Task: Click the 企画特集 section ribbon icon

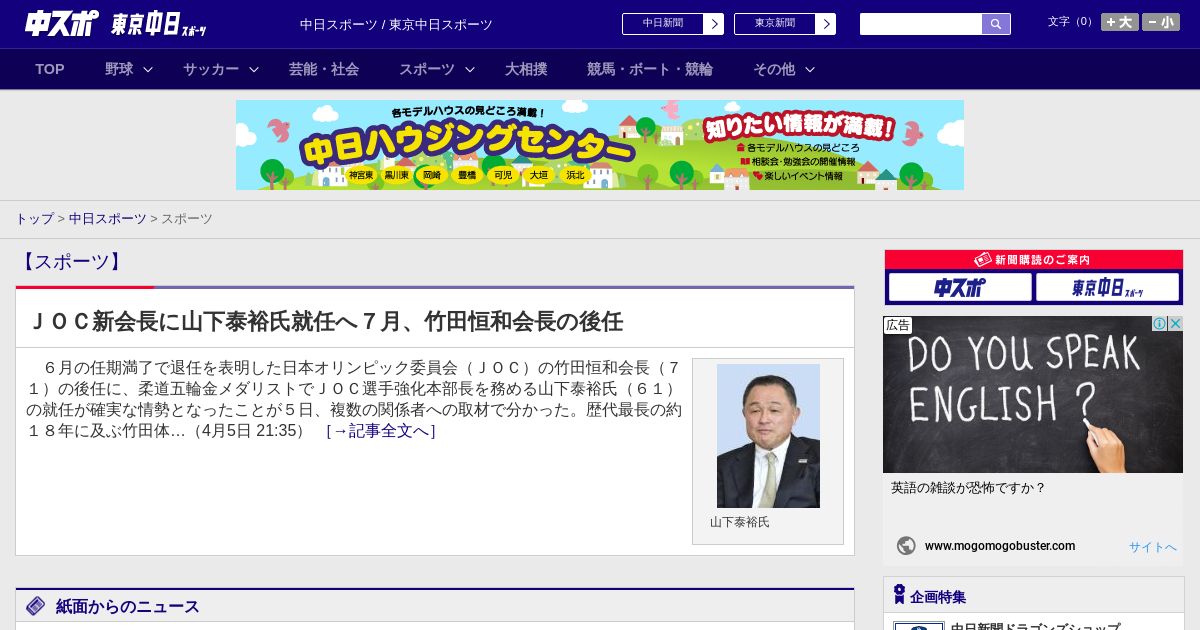Action: pyautogui.click(x=899, y=595)
